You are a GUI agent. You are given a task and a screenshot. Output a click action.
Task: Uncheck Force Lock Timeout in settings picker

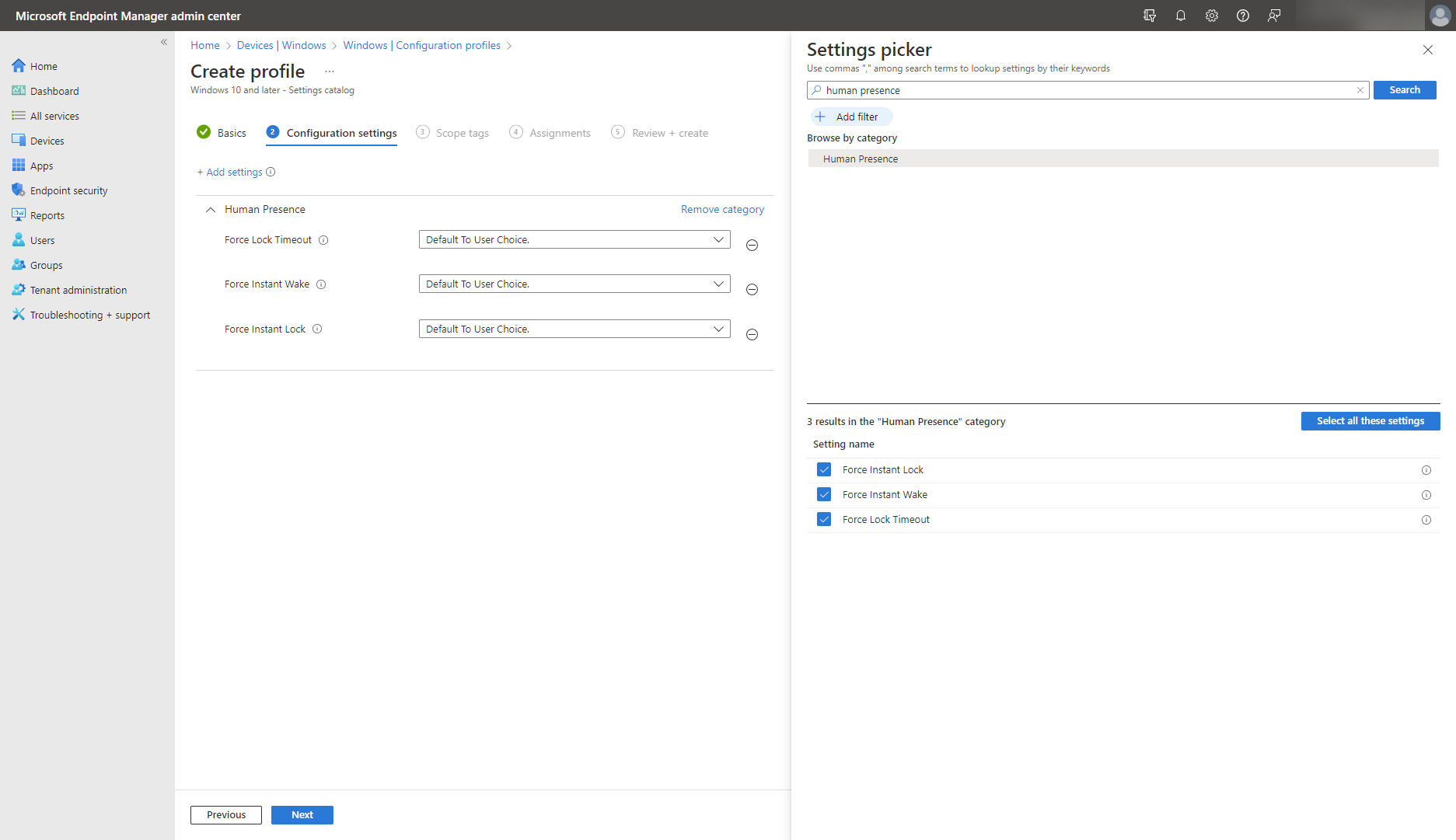(x=824, y=520)
